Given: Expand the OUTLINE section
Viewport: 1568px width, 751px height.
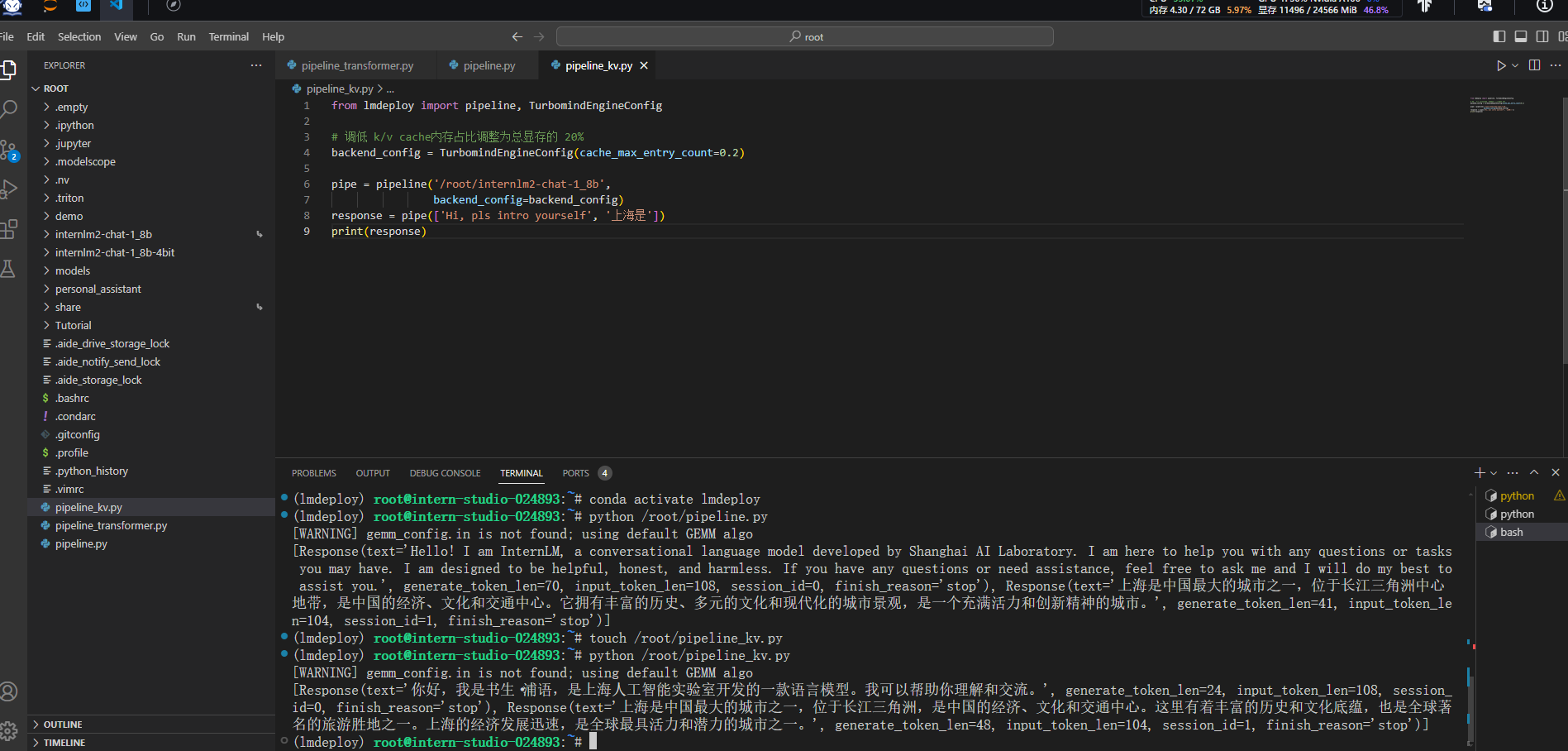Looking at the screenshot, I should [x=151, y=724].
